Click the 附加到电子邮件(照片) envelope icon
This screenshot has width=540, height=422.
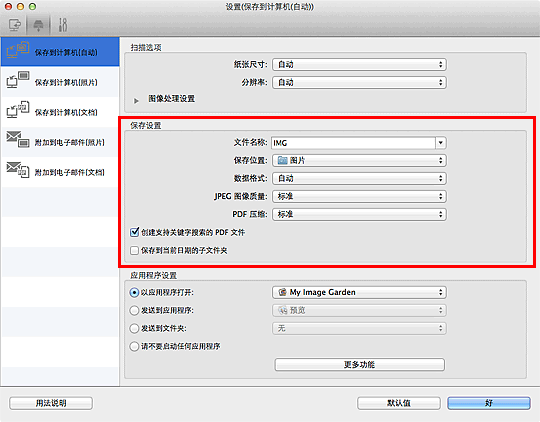[18, 140]
